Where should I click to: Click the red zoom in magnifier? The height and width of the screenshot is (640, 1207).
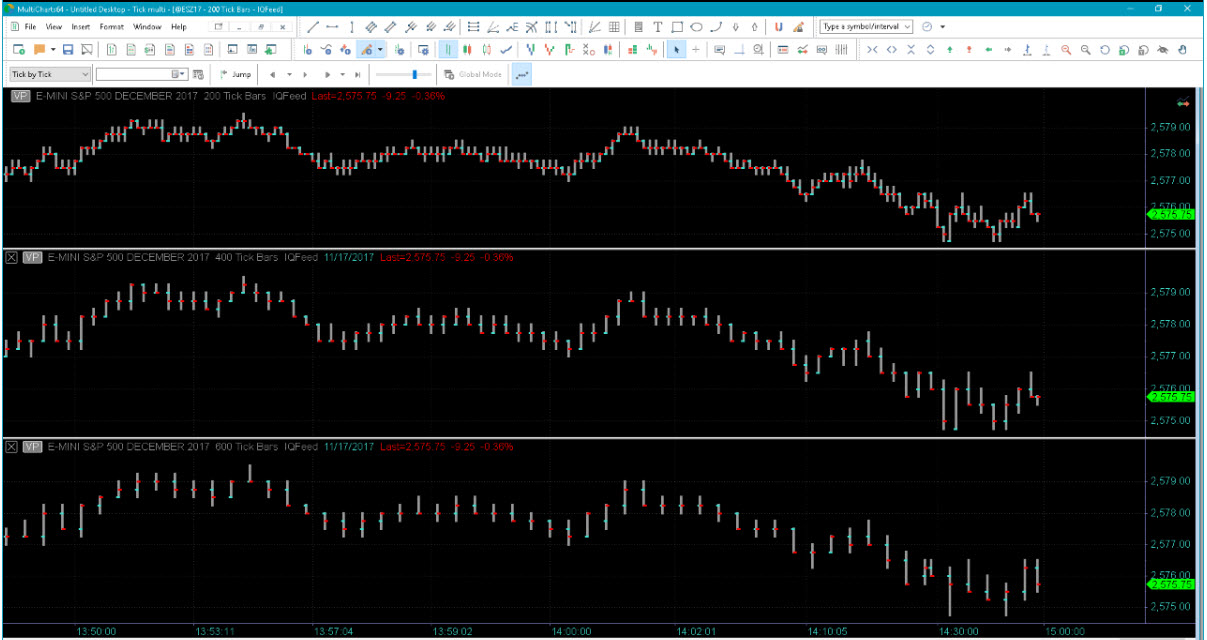click(1066, 49)
